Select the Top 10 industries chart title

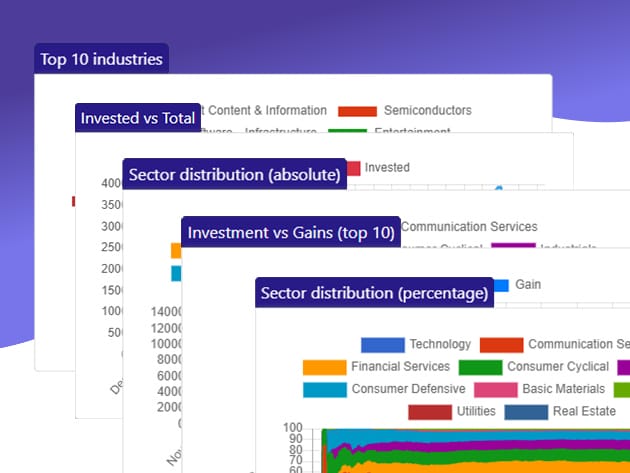pos(101,59)
